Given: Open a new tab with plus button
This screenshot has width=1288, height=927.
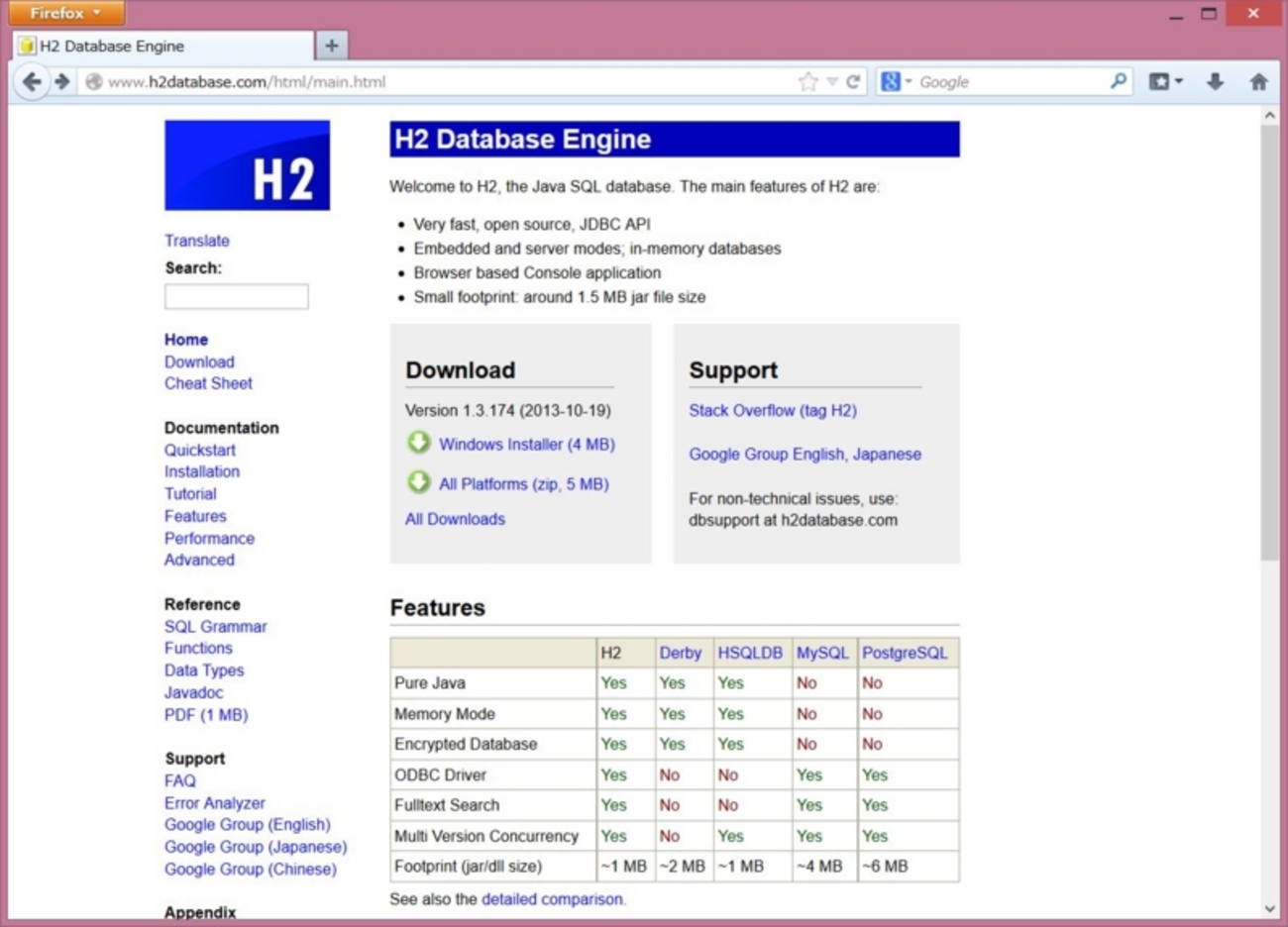Looking at the screenshot, I should click(332, 46).
